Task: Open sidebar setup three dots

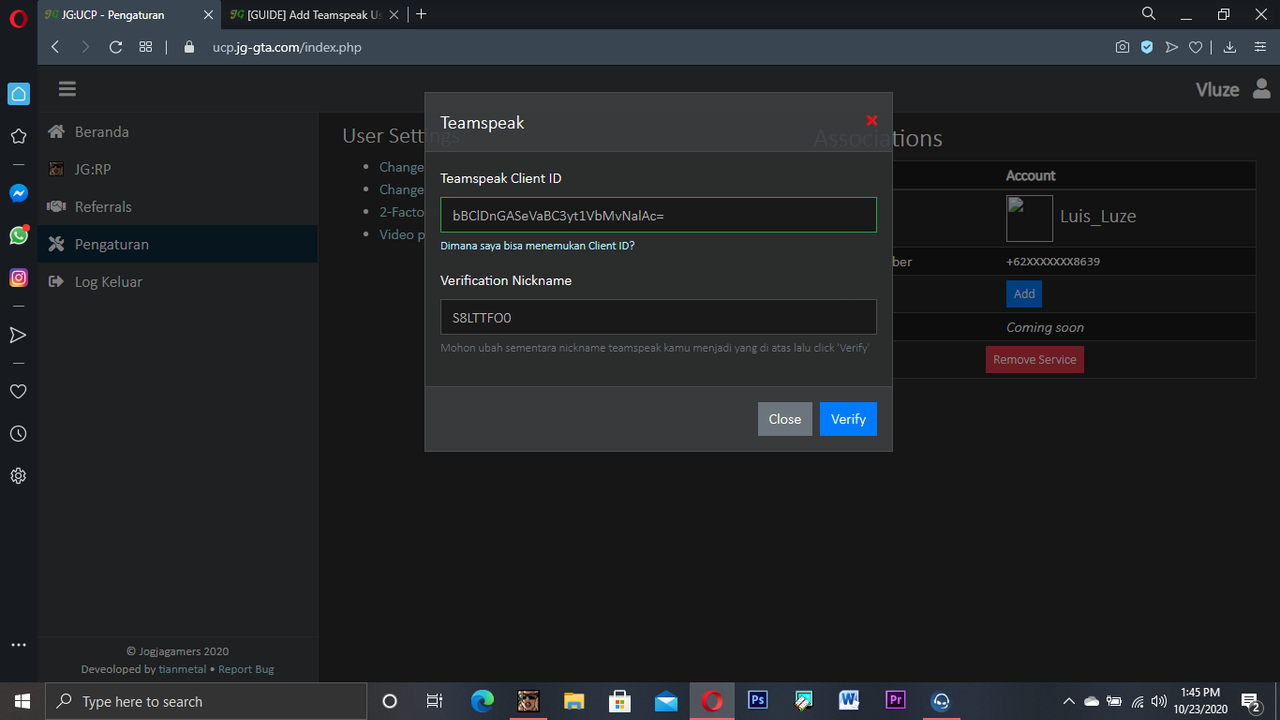Action: pos(18,645)
